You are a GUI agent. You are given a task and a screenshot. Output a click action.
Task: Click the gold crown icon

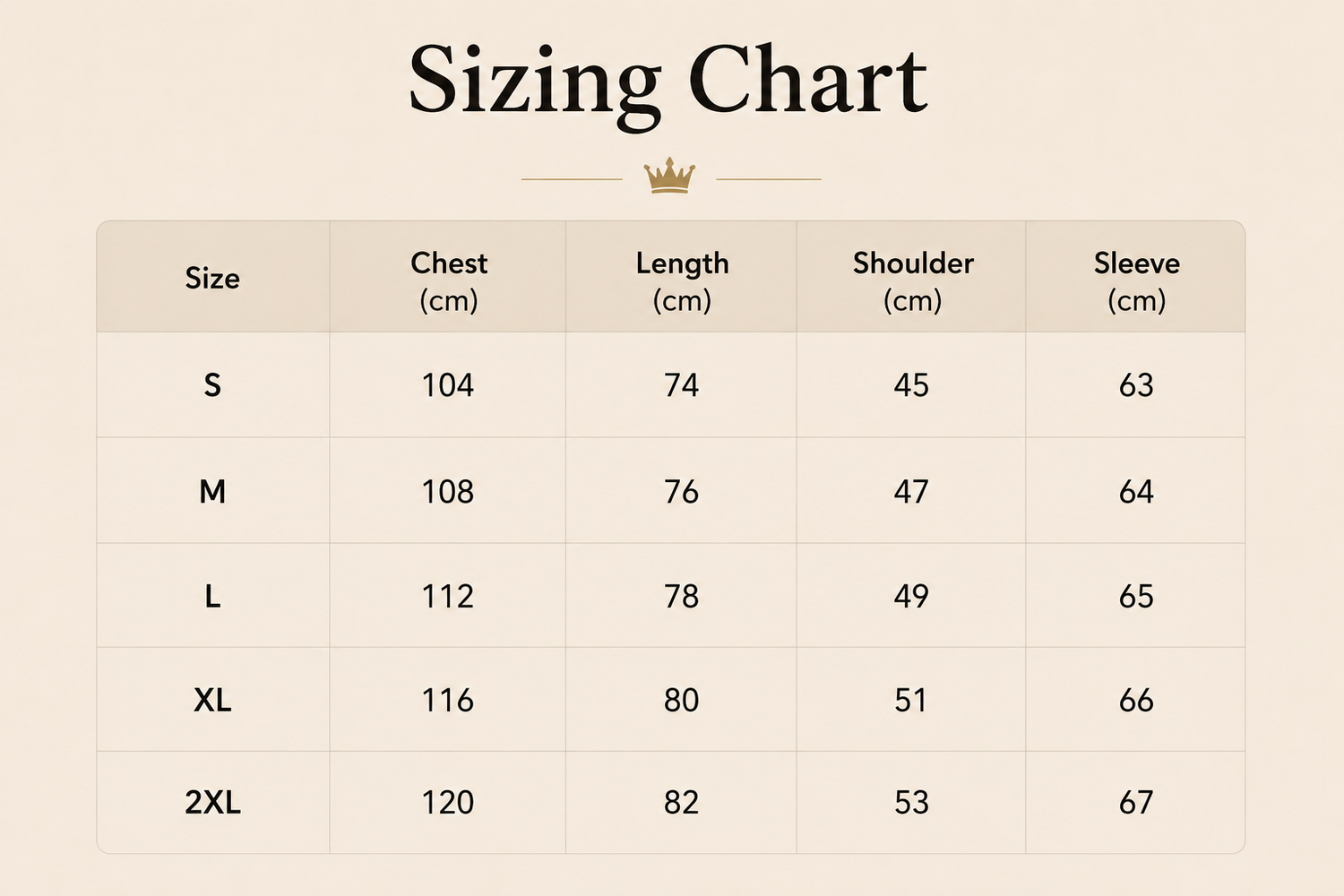(x=669, y=176)
